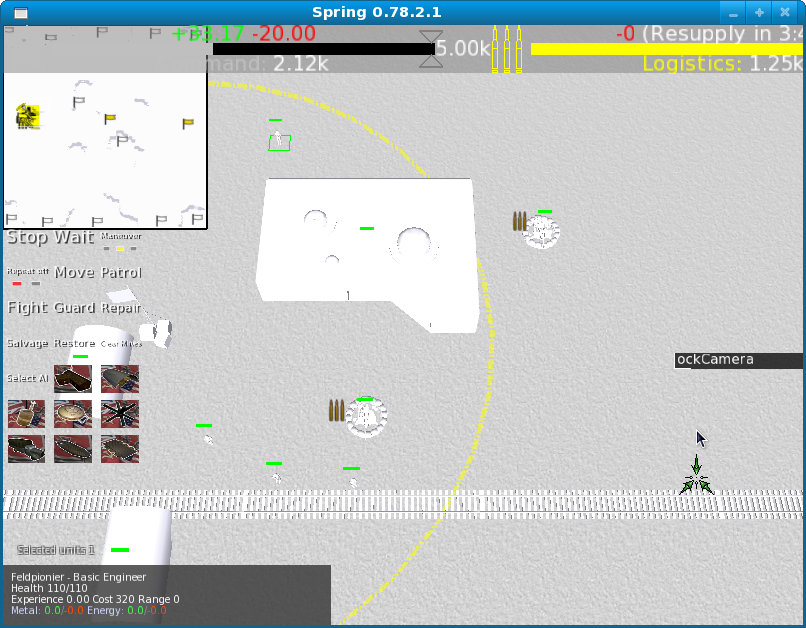Select the Feldpionier unit with green selection box
The height and width of the screenshot is (628, 806).
[279, 142]
